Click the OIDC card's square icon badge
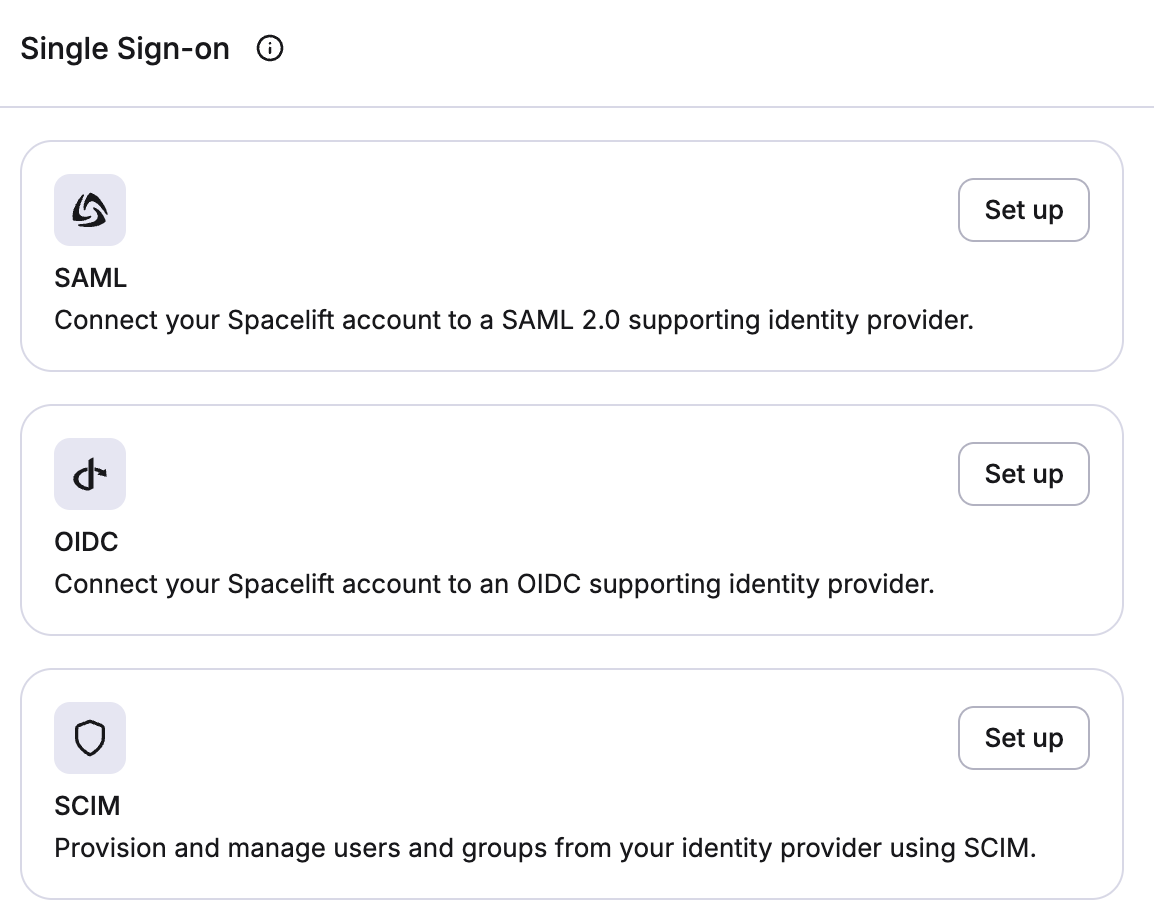The height and width of the screenshot is (924, 1154). click(89, 474)
